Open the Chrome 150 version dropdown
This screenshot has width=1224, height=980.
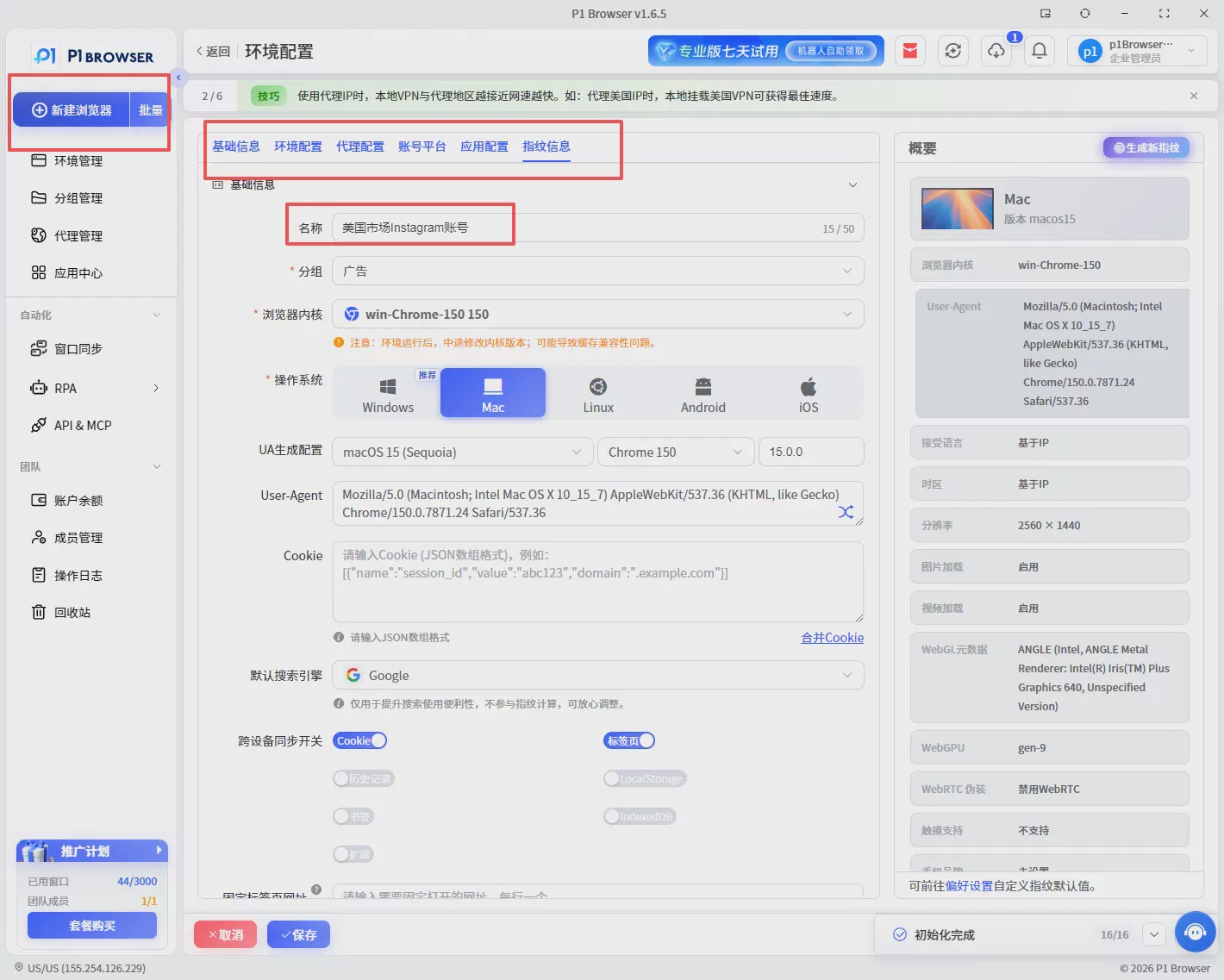coord(676,453)
